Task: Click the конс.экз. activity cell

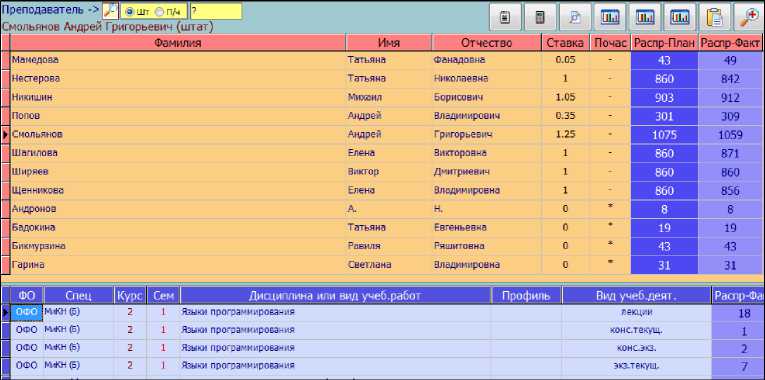Action: [636, 348]
